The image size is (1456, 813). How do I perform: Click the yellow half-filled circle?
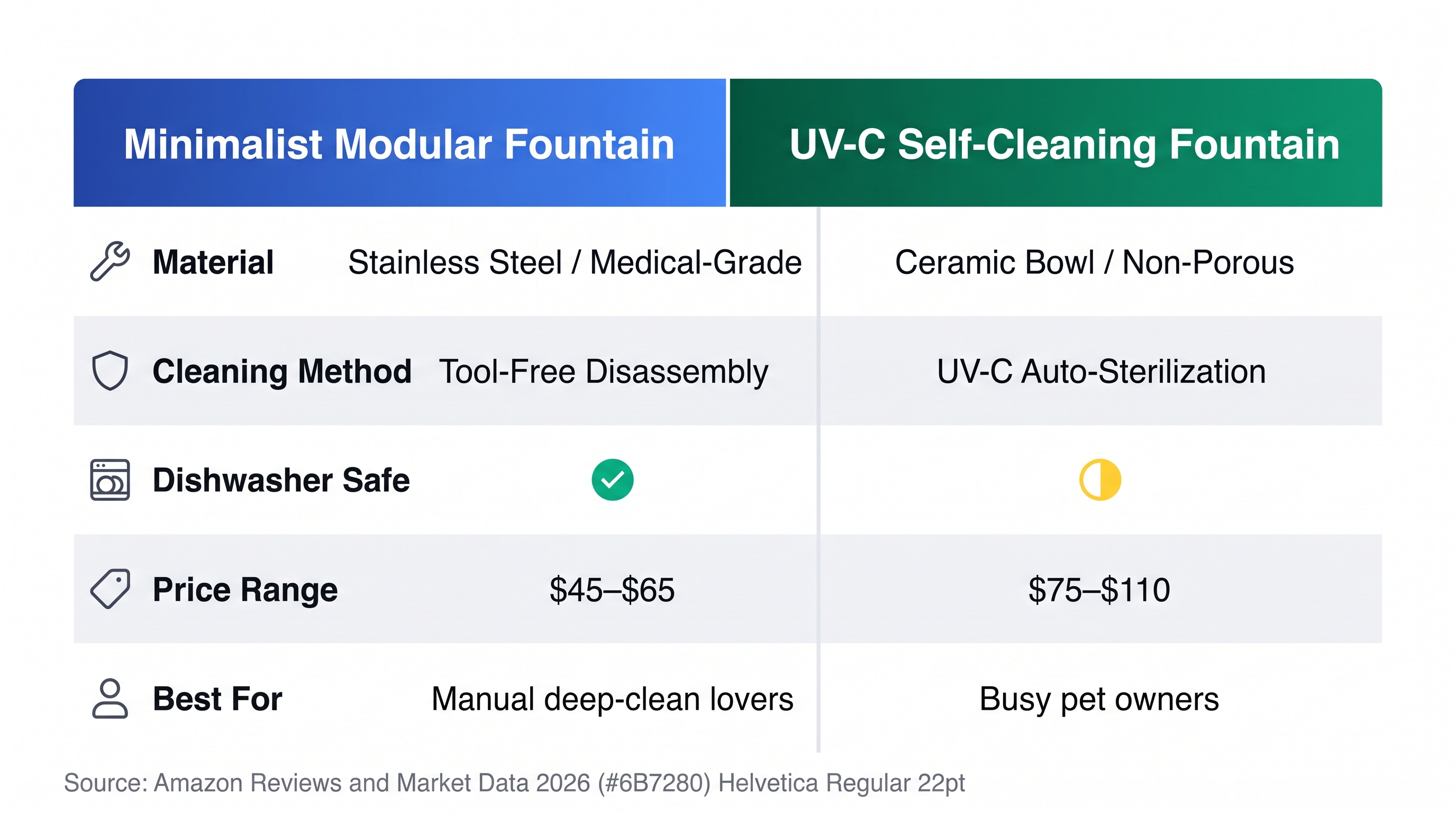(1100, 480)
